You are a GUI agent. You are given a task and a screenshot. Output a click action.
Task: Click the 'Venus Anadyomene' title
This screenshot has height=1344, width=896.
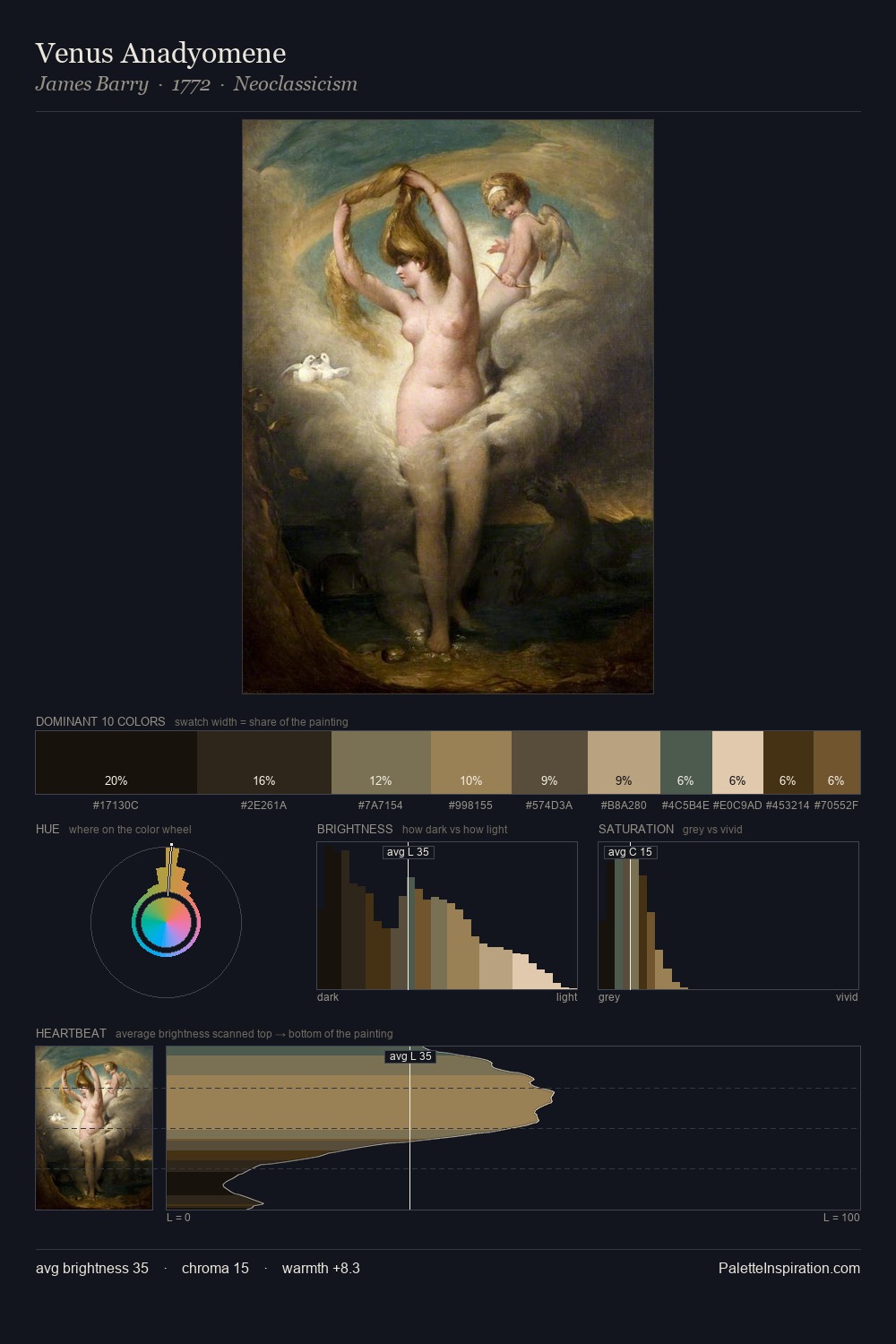click(x=161, y=53)
